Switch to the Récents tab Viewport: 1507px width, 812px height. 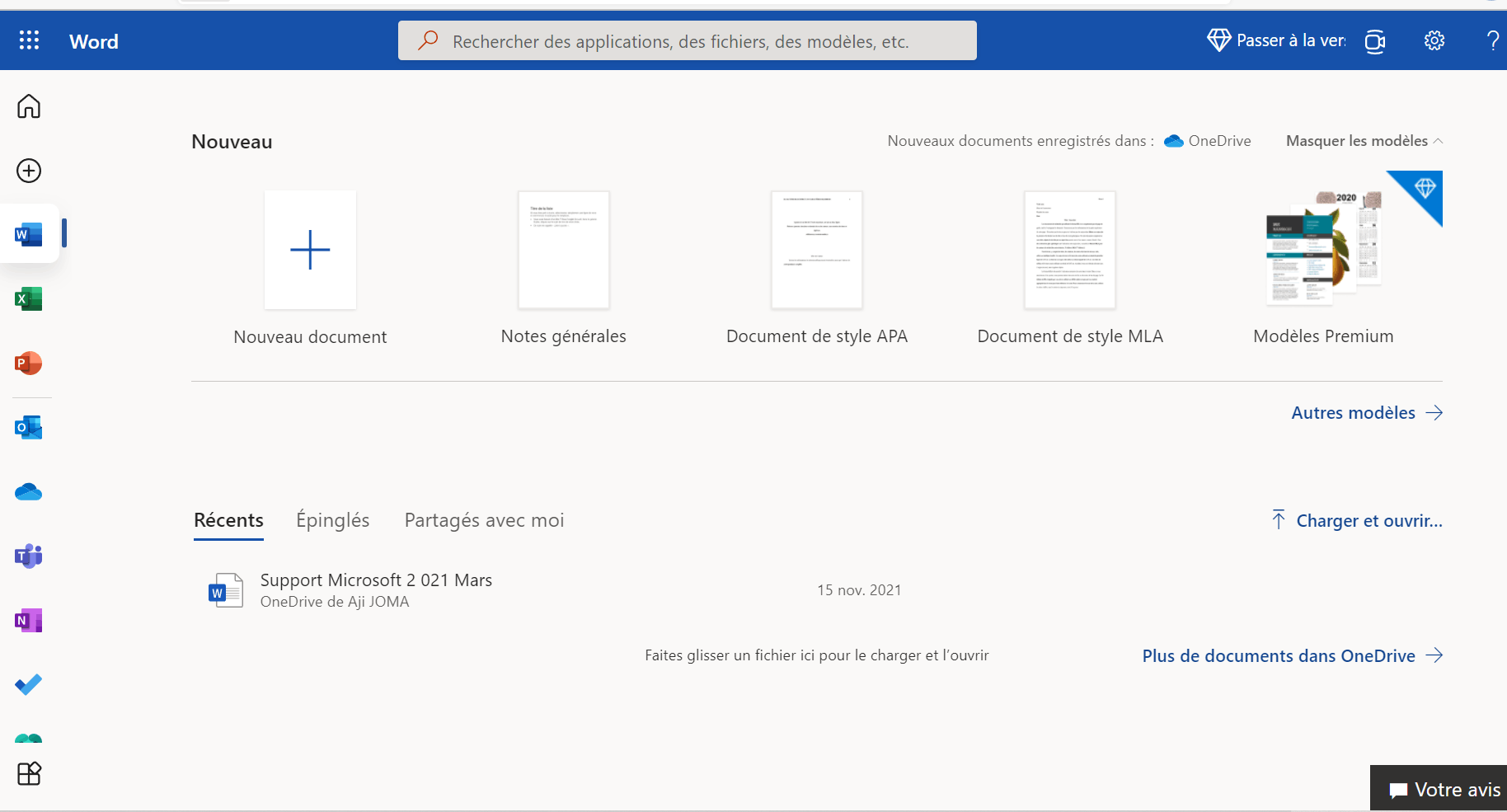tap(228, 520)
